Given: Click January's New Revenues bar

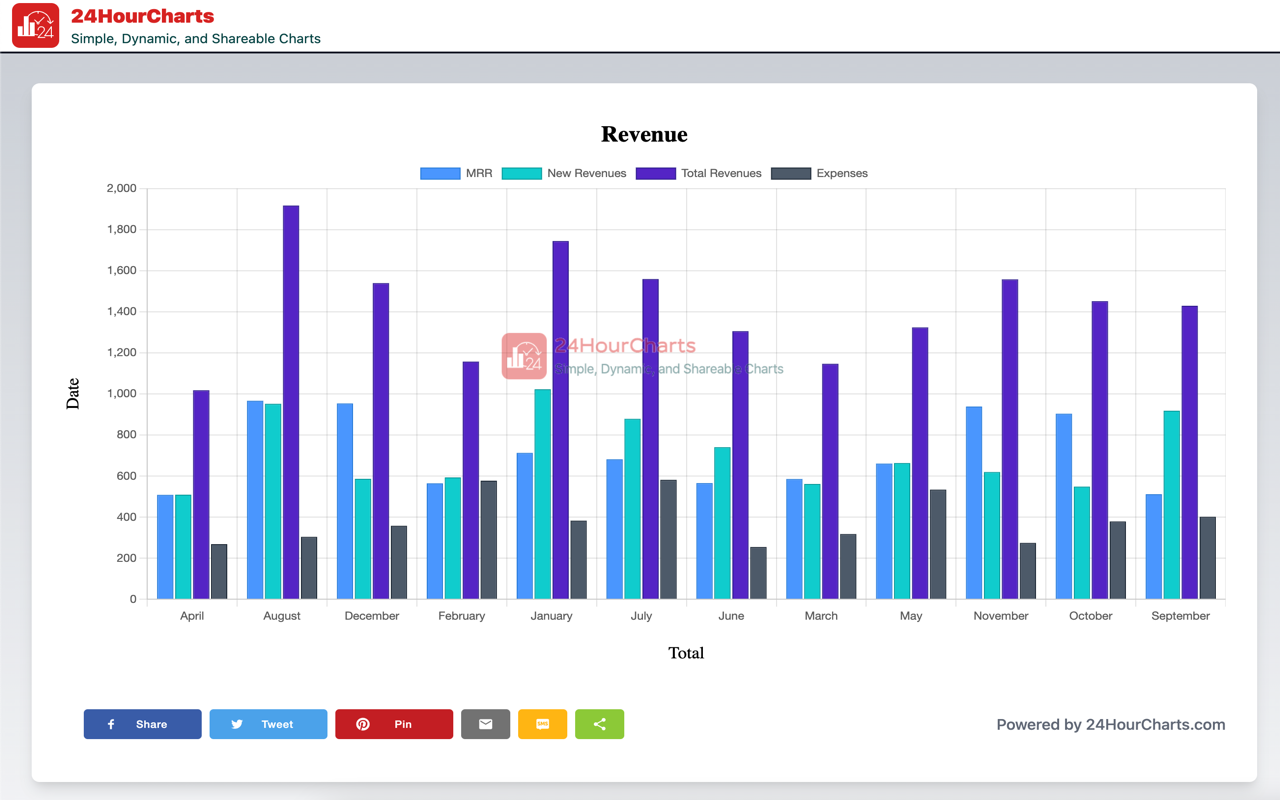Looking at the screenshot, I should (x=542, y=494).
